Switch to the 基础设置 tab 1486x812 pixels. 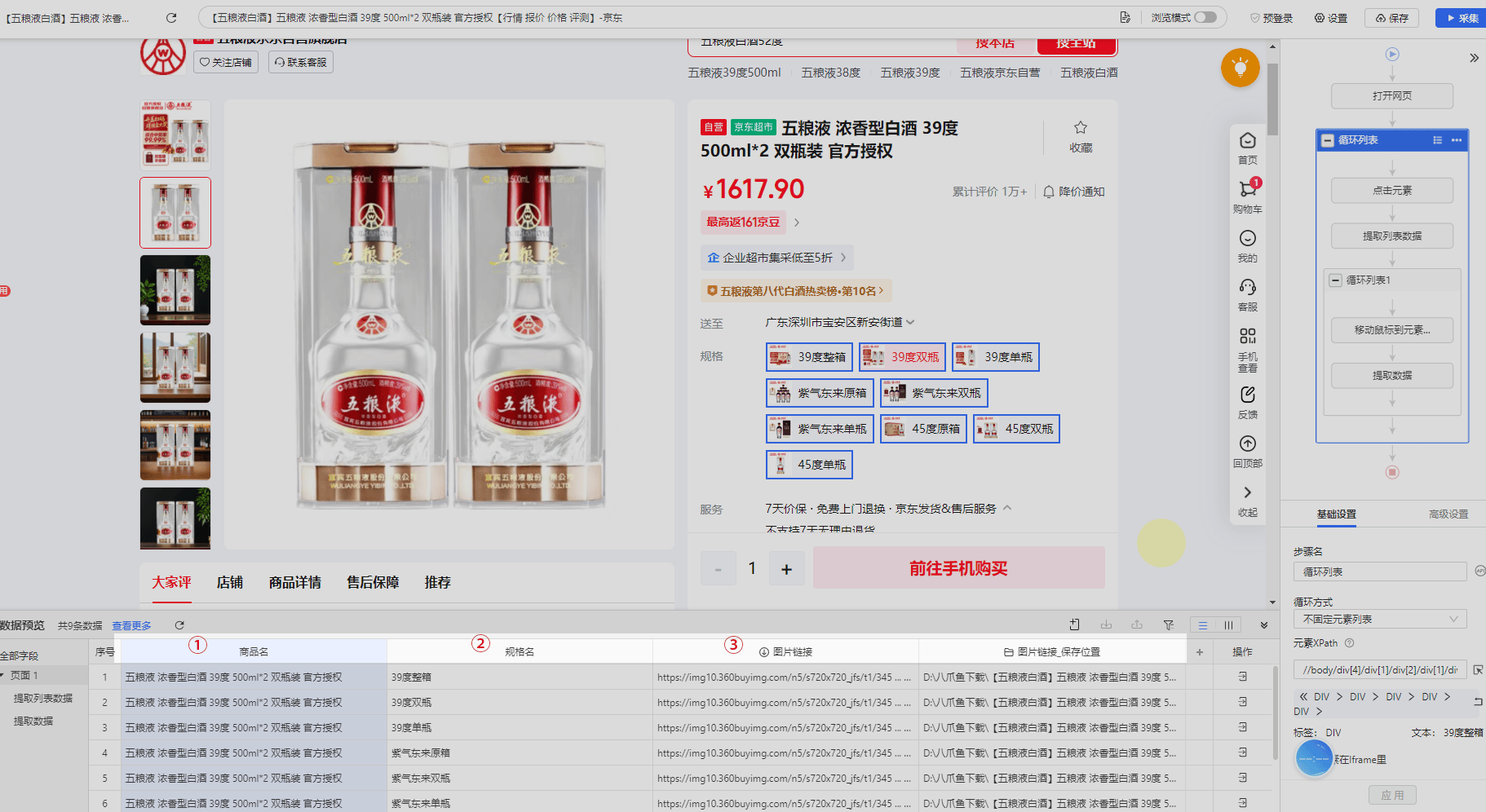pos(1336,514)
